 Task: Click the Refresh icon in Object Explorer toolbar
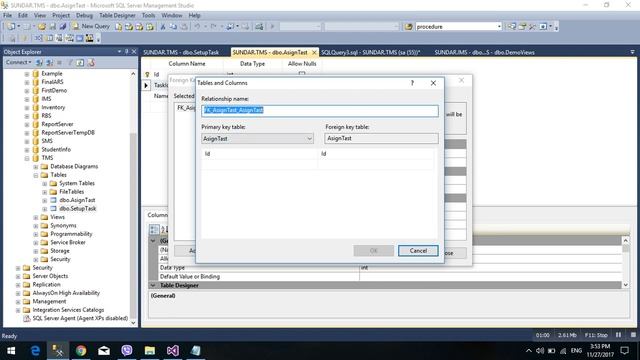click(x=80, y=62)
